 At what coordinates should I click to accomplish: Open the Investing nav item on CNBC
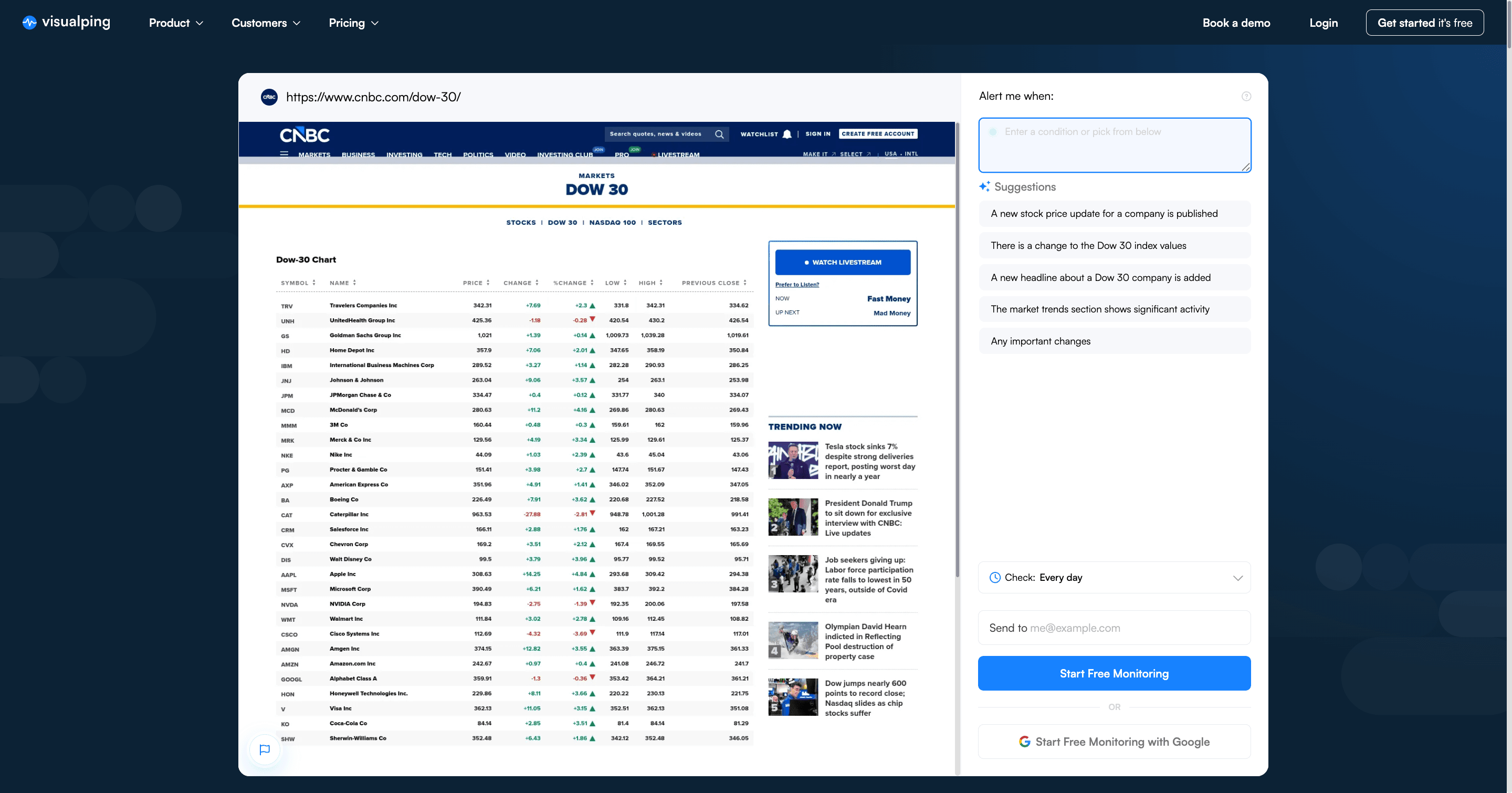(x=404, y=155)
